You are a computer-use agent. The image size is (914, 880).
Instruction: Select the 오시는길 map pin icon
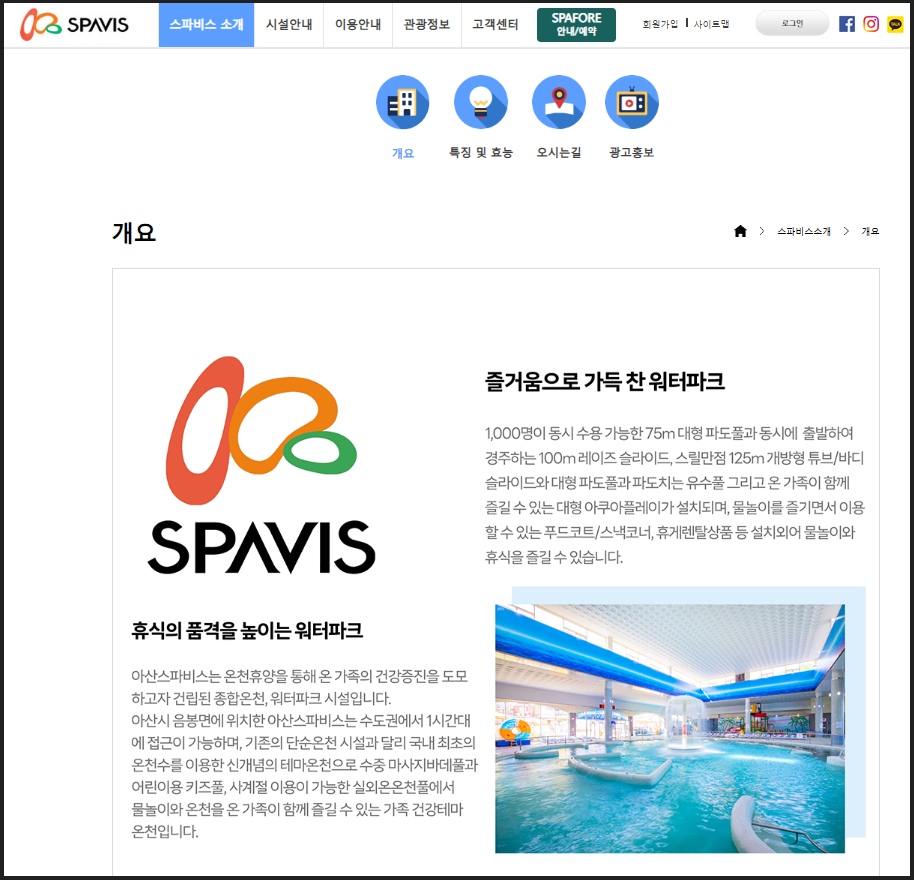(558, 102)
